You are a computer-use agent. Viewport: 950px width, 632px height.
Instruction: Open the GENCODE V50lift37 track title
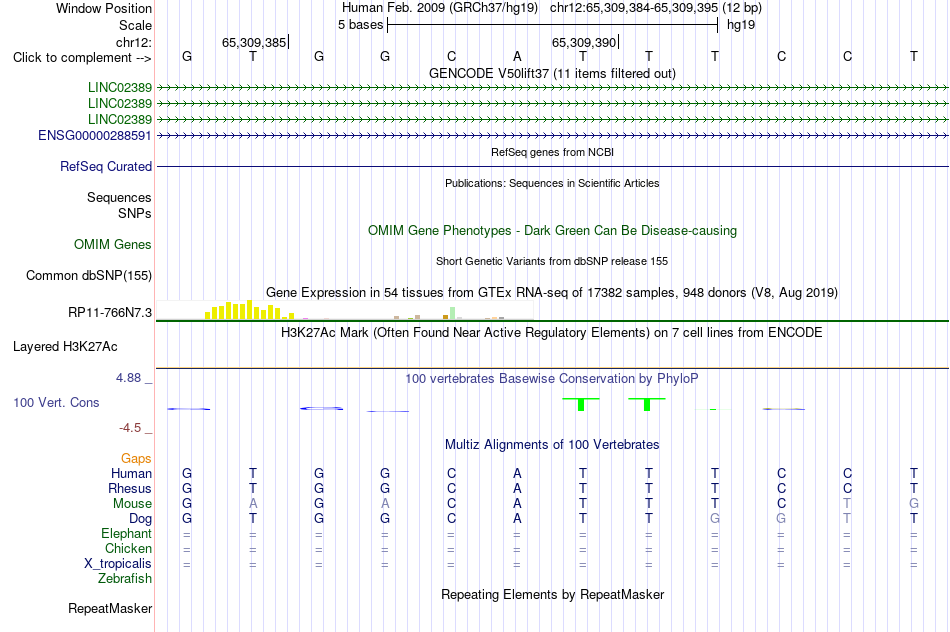click(x=552, y=73)
